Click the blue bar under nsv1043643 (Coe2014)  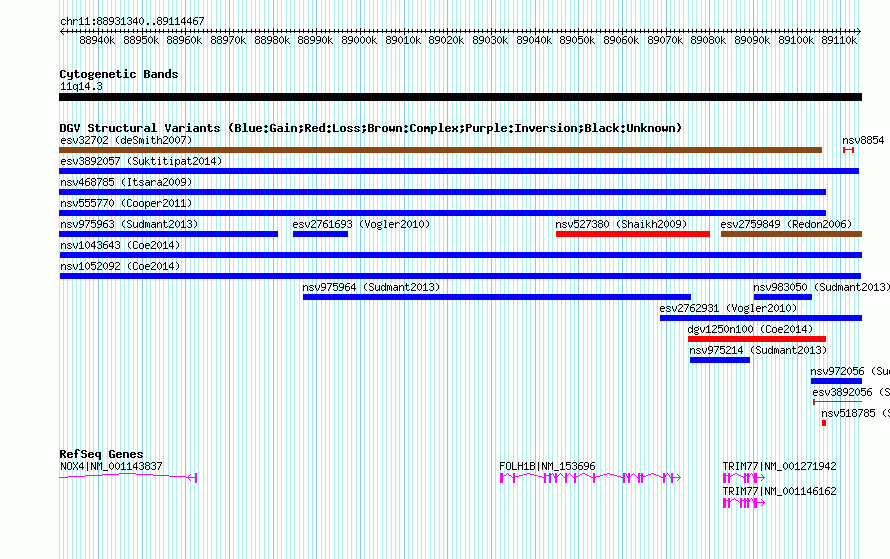(x=460, y=255)
